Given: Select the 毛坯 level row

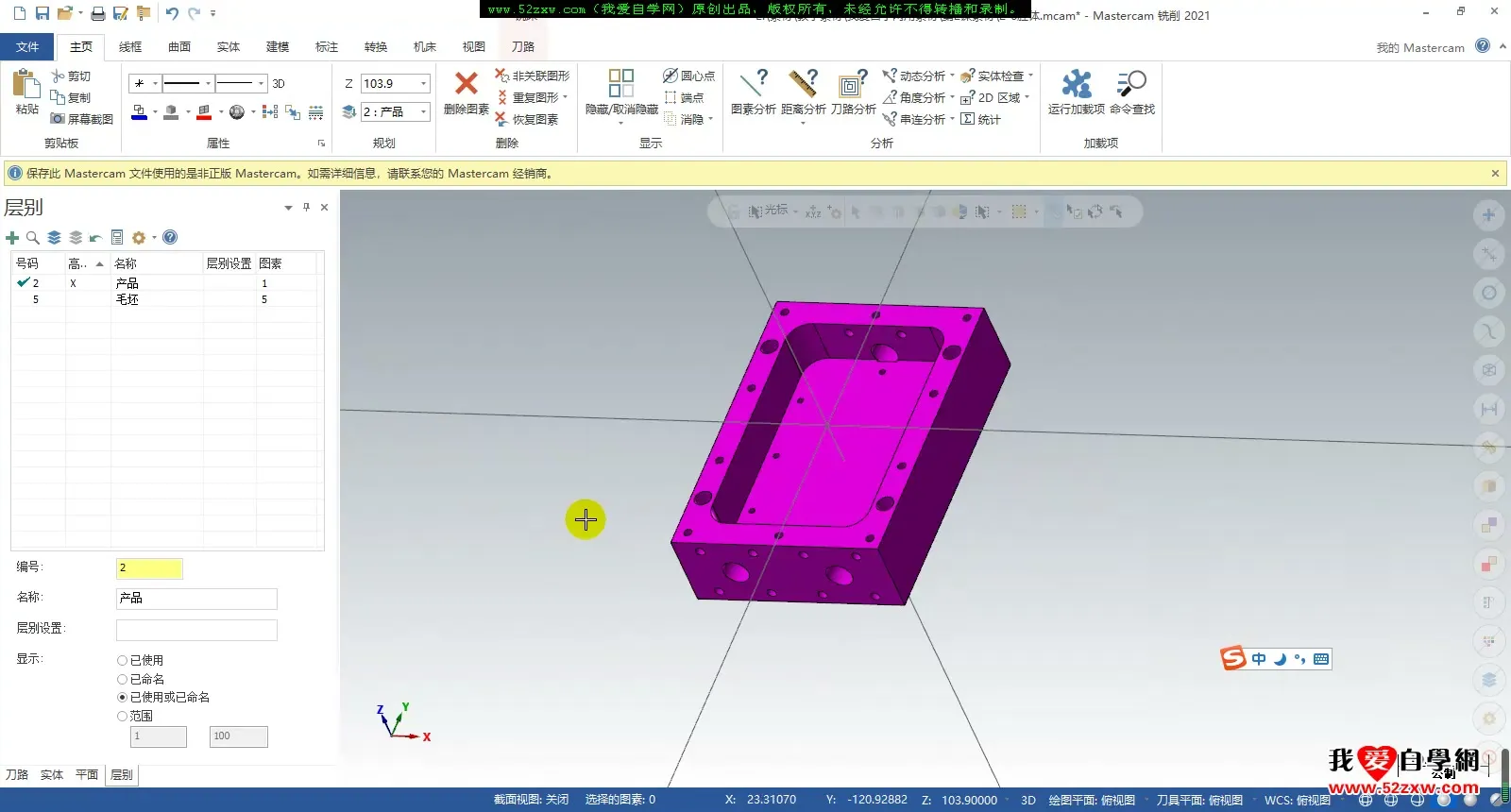Looking at the screenshot, I should pos(127,299).
